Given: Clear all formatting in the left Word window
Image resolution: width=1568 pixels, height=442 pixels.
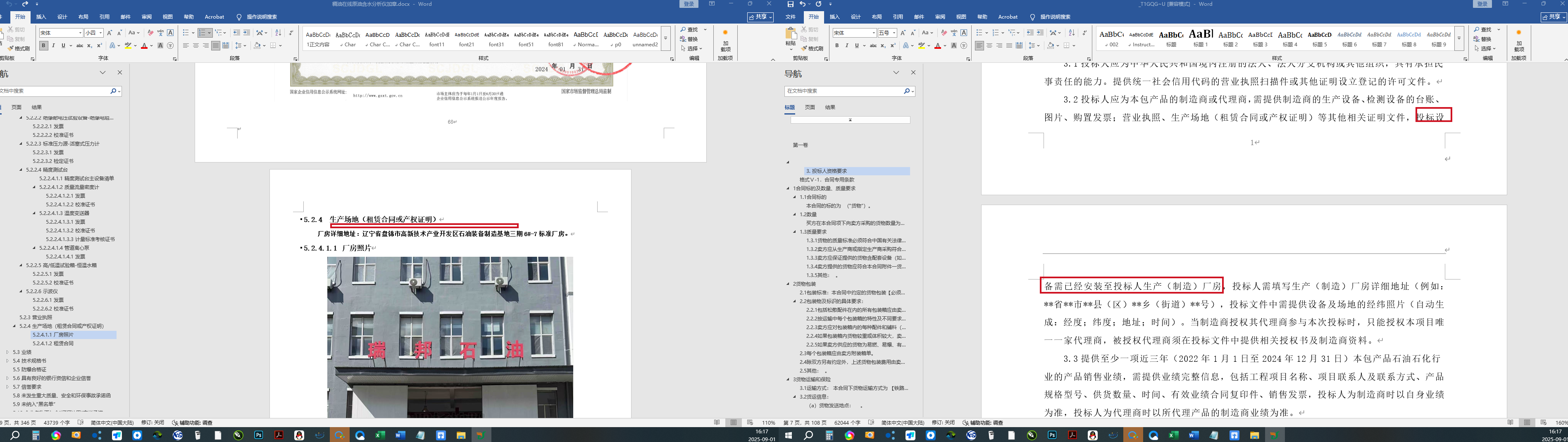Looking at the screenshot, I should pos(150,33).
